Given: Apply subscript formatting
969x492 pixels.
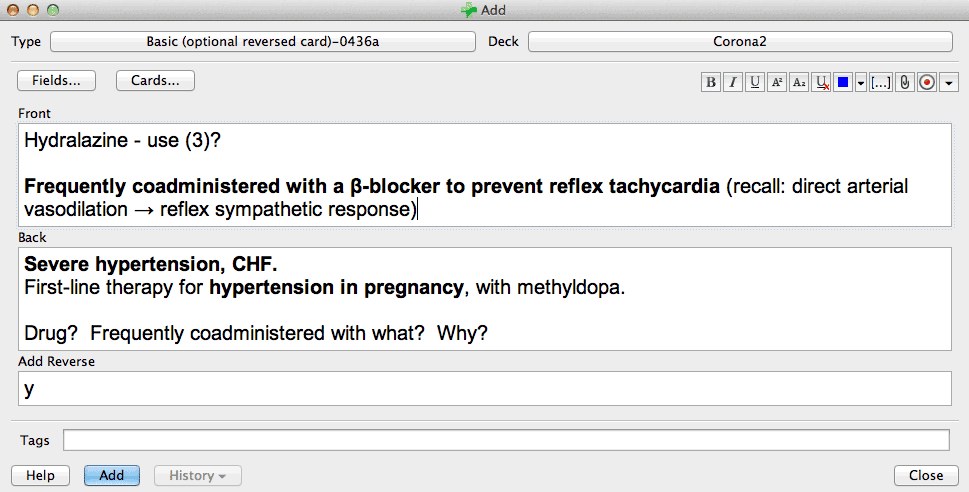Looking at the screenshot, I should (799, 82).
